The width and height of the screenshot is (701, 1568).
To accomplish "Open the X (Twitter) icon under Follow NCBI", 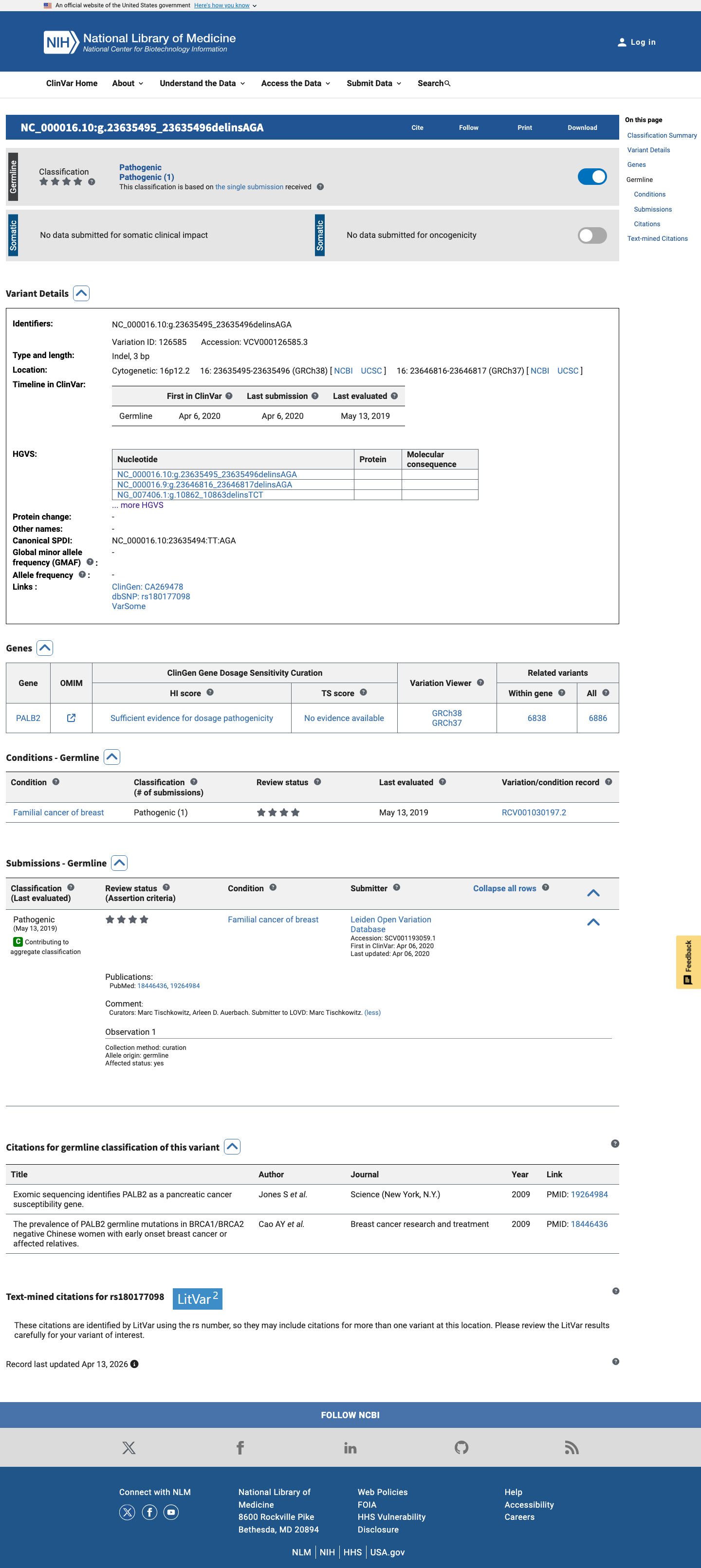I will 129,1447.
